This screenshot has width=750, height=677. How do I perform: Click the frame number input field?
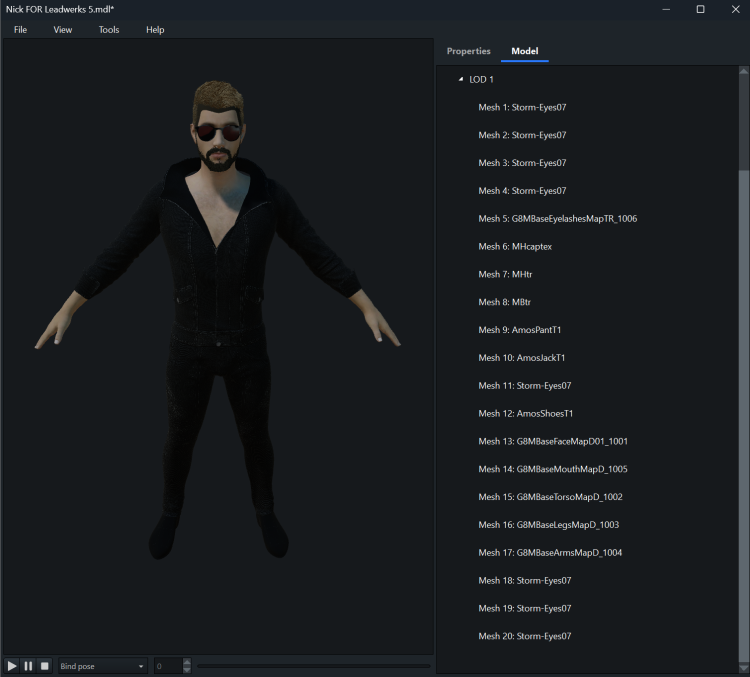167,666
